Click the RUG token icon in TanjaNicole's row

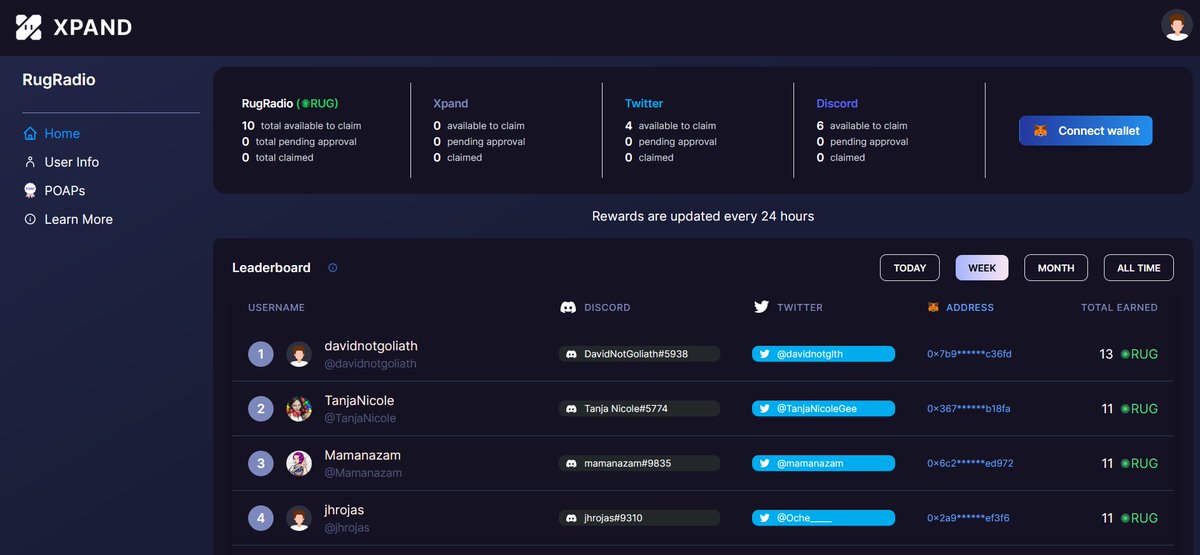(1125, 409)
